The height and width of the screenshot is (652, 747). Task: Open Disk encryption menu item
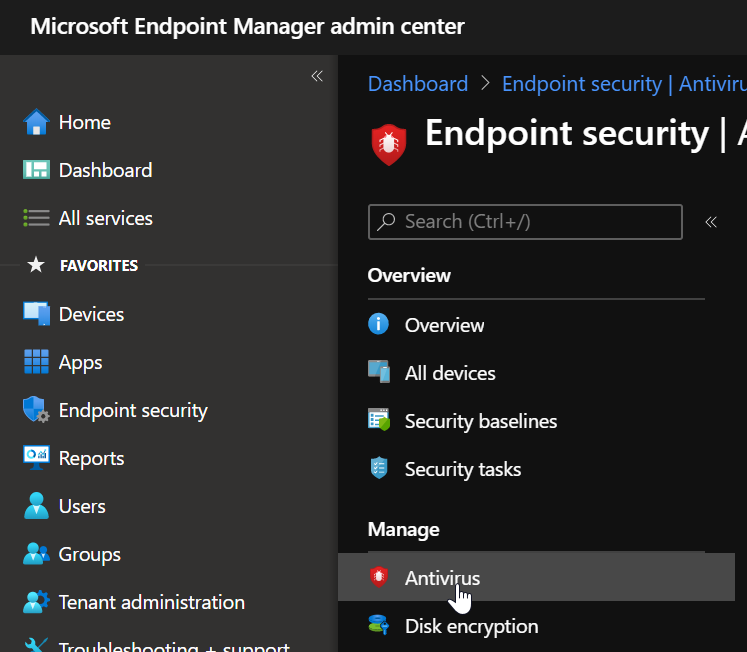(x=471, y=626)
